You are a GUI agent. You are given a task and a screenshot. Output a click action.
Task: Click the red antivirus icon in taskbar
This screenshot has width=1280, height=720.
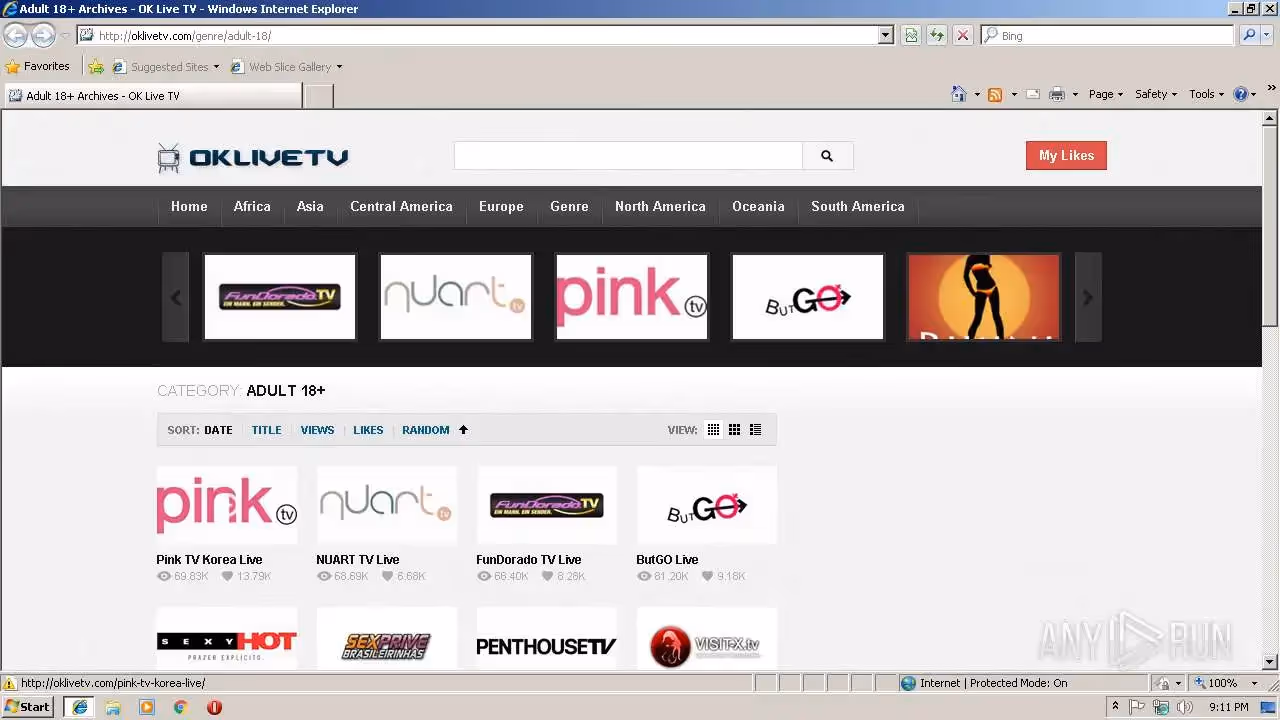tap(214, 707)
